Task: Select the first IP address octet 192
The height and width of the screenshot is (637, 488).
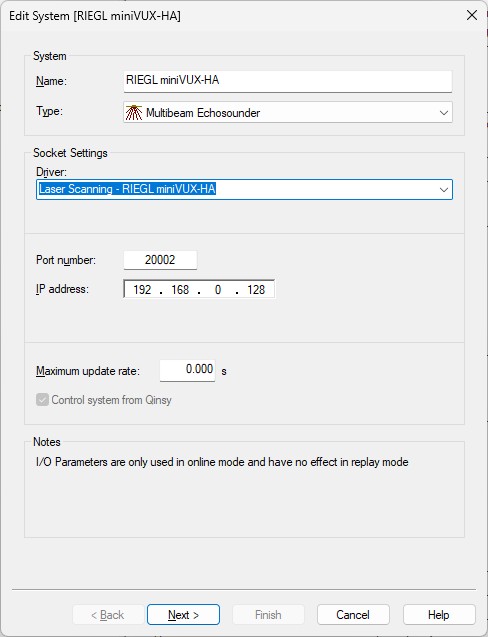Action: coord(142,290)
